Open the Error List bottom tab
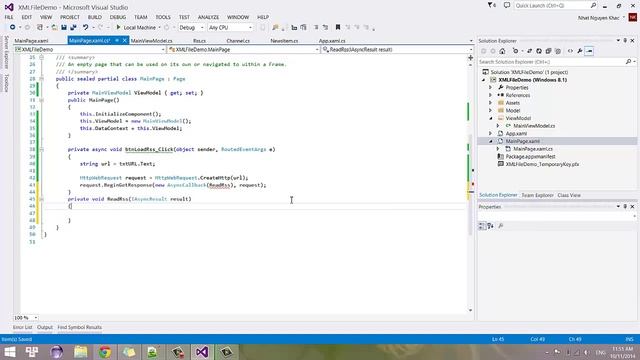The image size is (640, 360). click(22, 327)
